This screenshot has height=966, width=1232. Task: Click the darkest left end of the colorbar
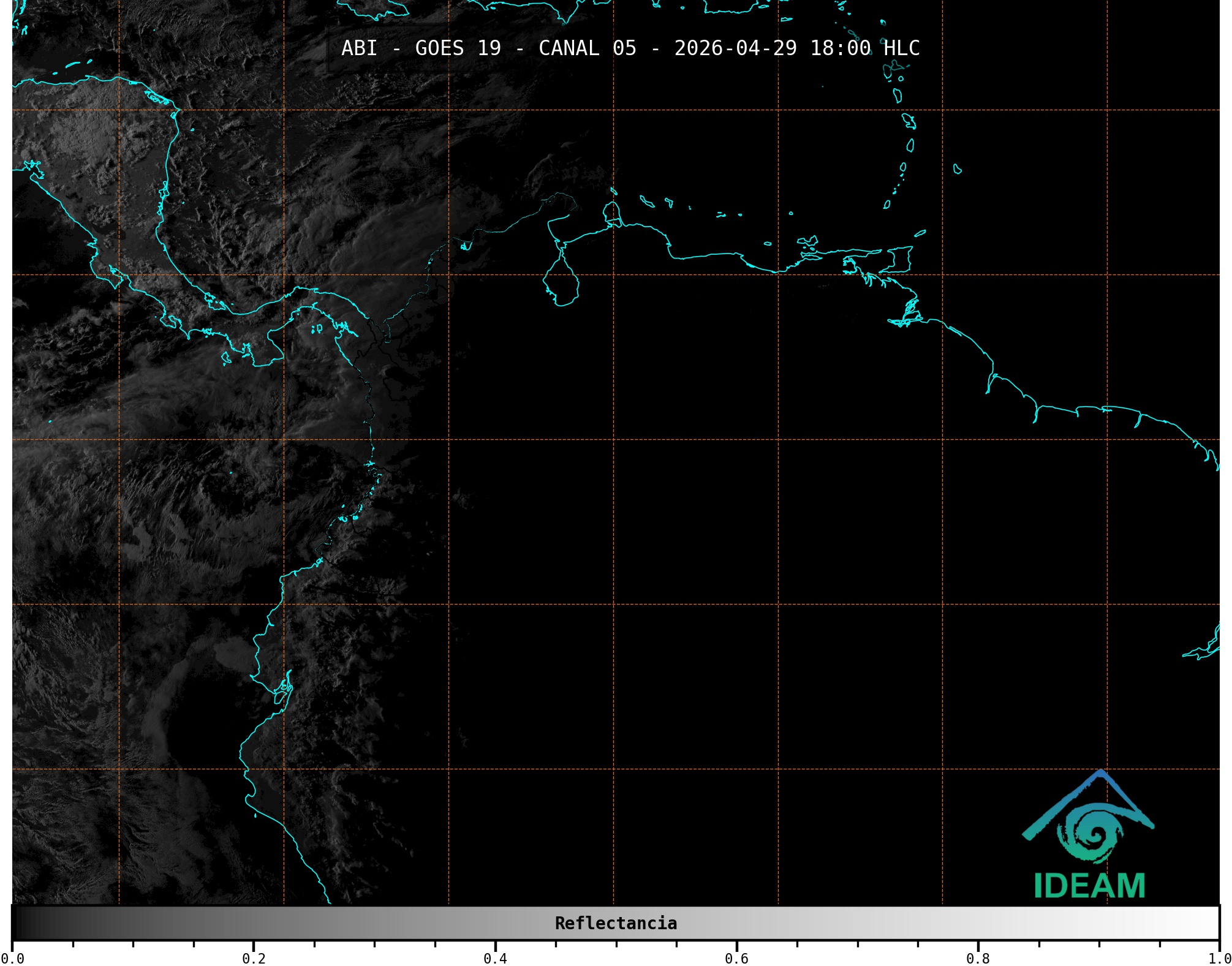18,923
